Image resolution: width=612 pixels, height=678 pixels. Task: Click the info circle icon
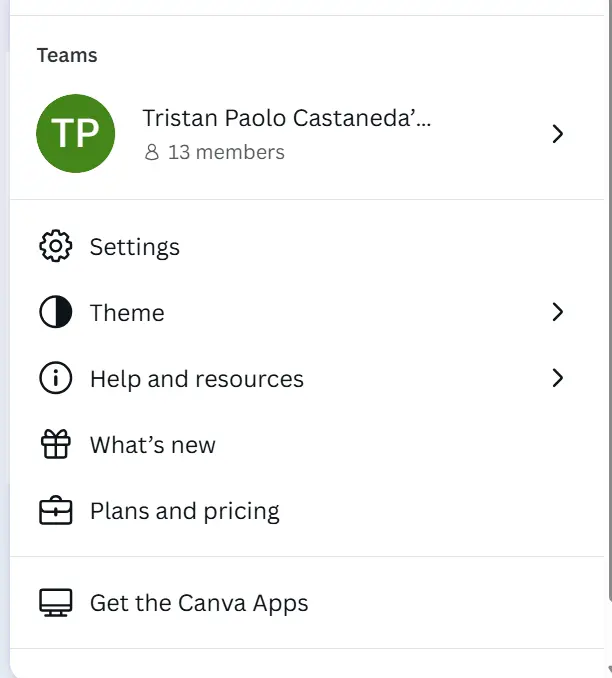tap(56, 378)
